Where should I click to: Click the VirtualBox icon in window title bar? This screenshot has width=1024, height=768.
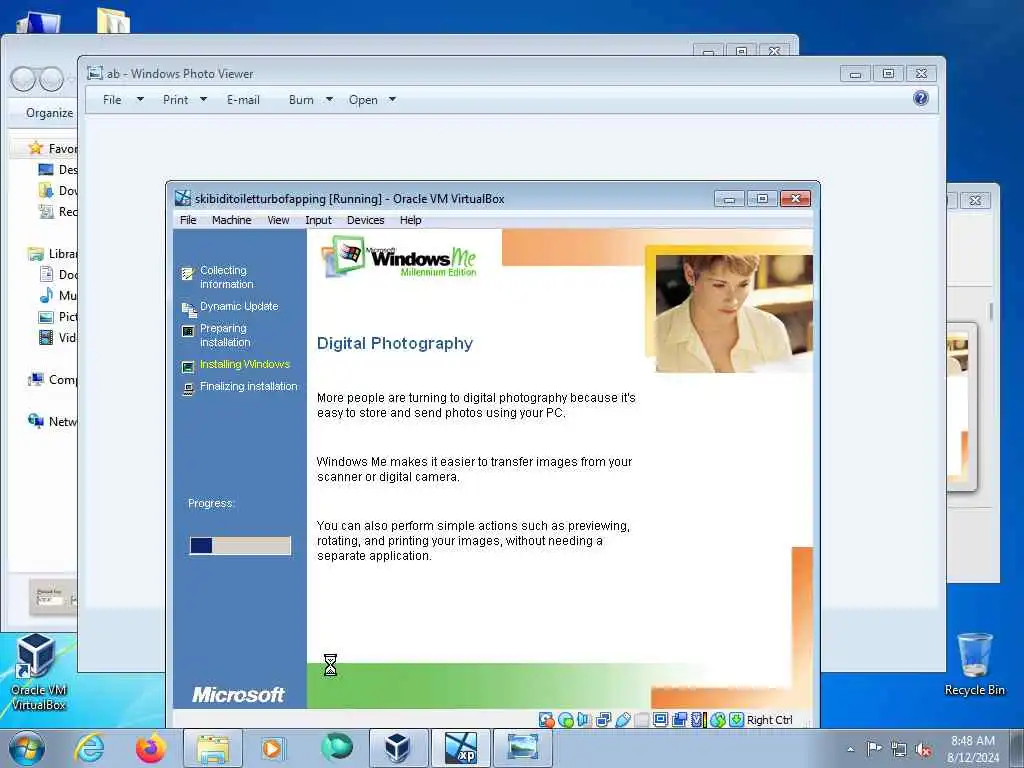[183, 199]
